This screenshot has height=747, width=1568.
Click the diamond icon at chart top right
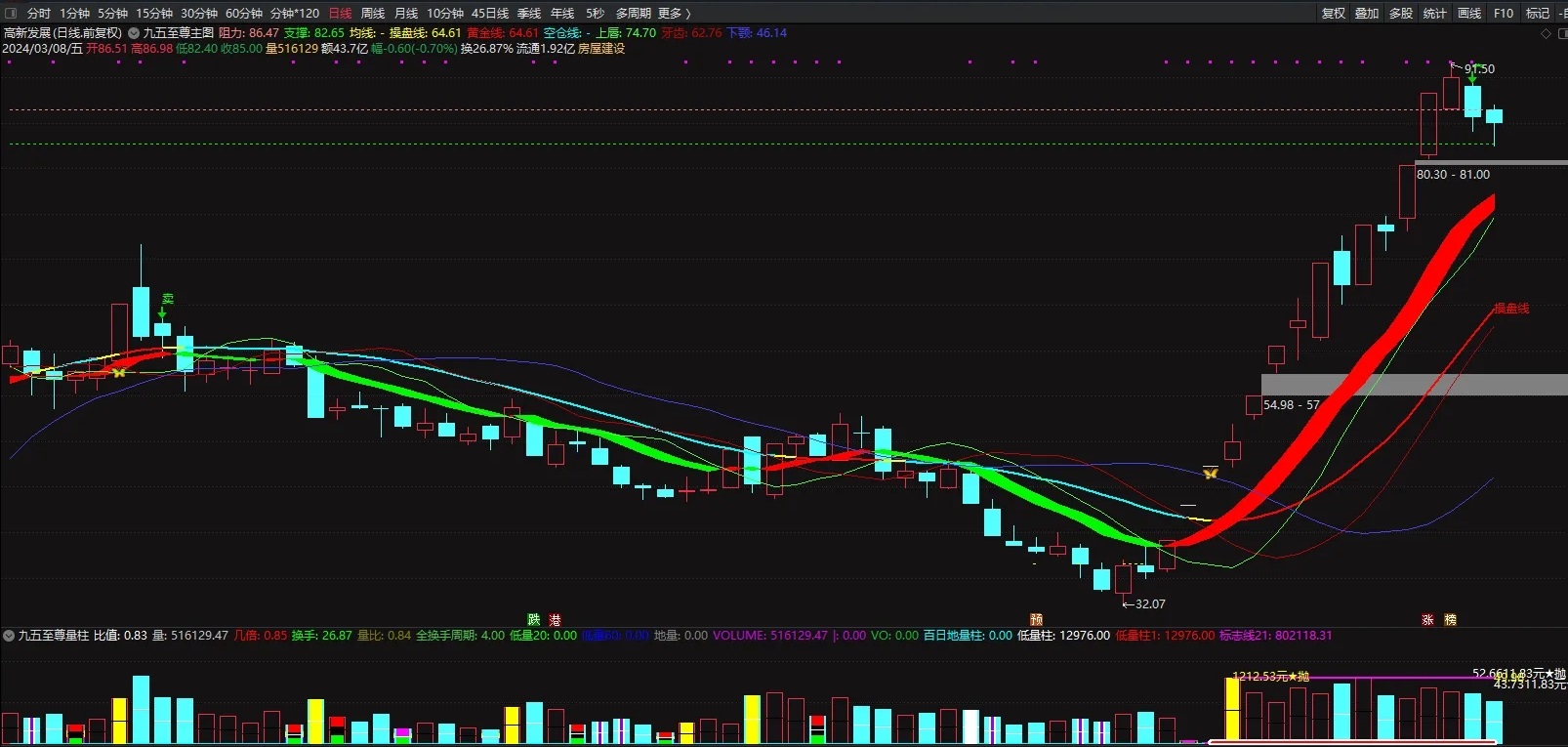point(1546,33)
